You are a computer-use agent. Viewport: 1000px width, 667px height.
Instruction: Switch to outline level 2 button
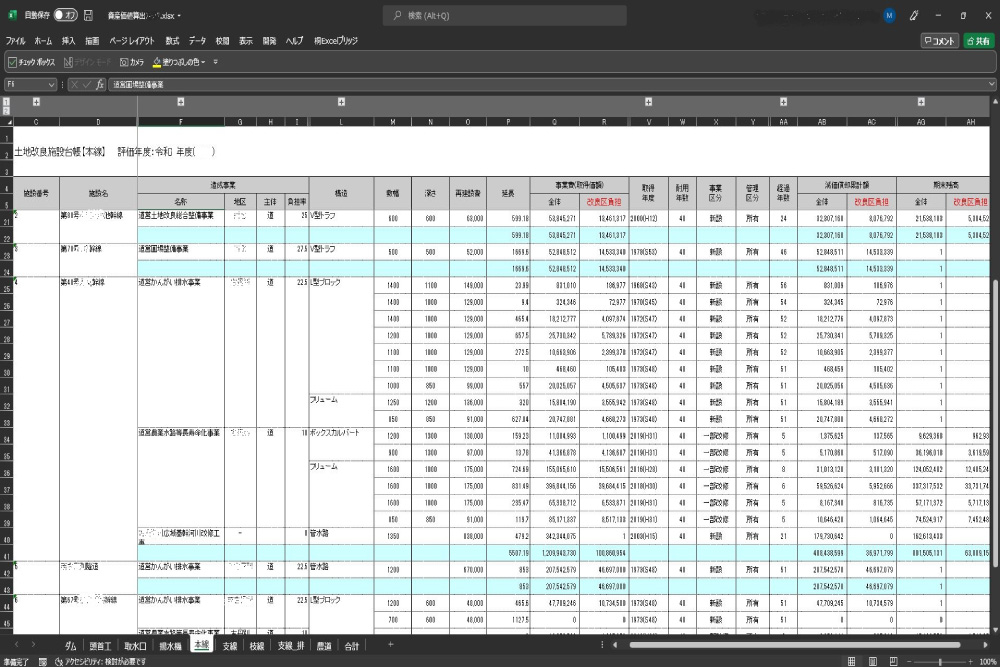click(x=7, y=109)
